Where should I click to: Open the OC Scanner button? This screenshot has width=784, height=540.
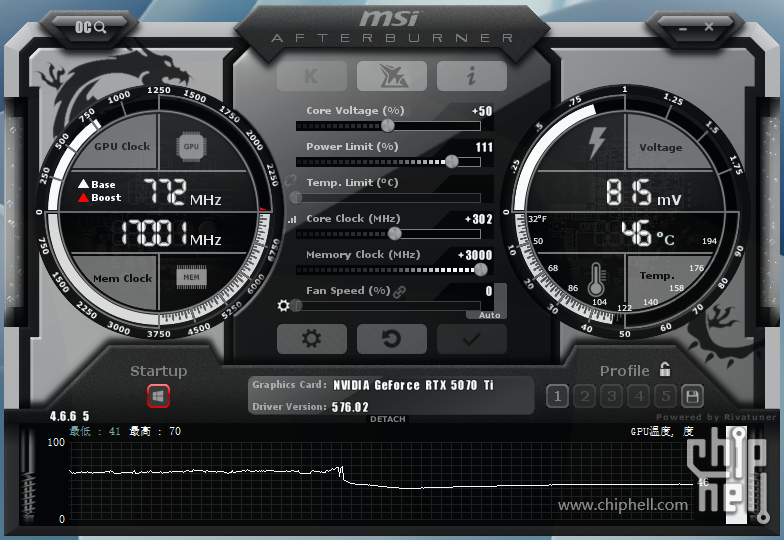tap(90, 27)
